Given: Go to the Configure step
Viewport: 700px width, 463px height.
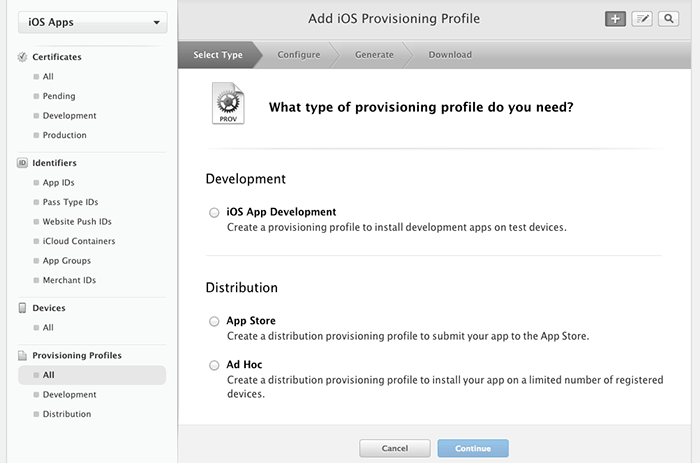Looking at the screenshot, I should click(x=299, y=55).
